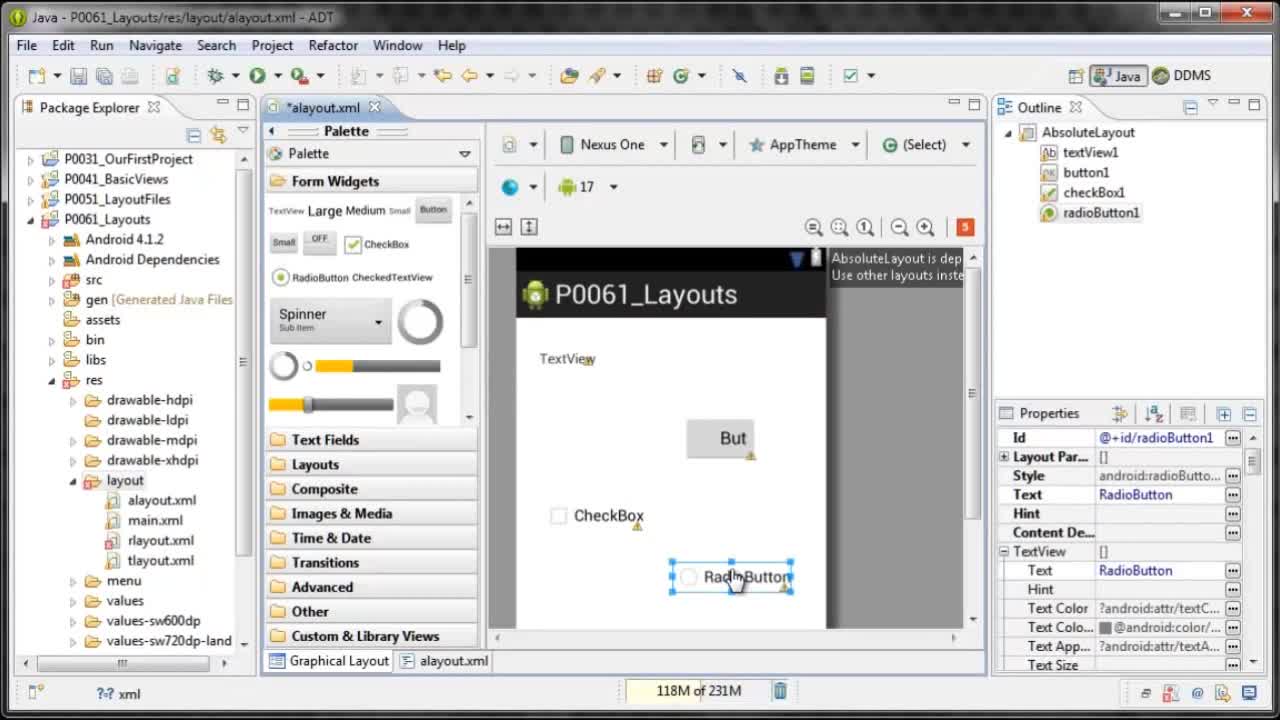The width and height of the screenshot is (1280, 720).
Task: Pick the CheckBox widget in the palette
Action: click(376, 244)
